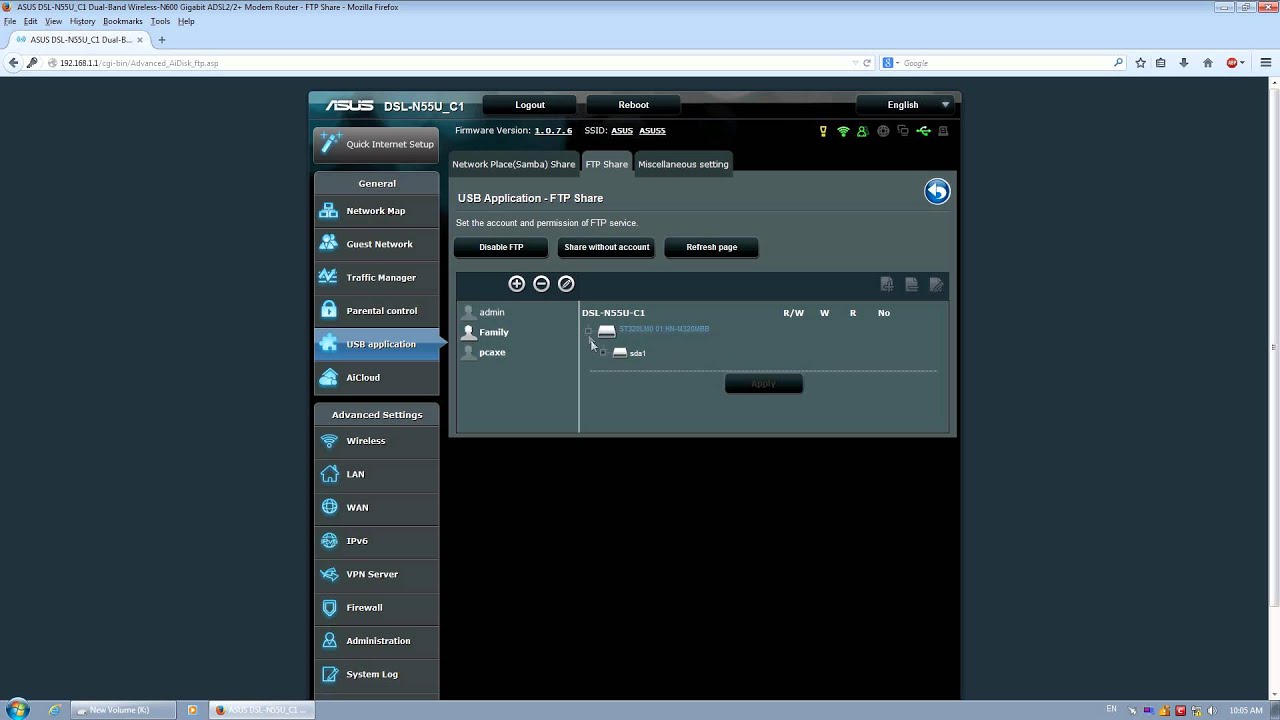This screenshot has height=720, width=1280.
Task: Open the Google search engine dropdown
Action: point(888,63)
